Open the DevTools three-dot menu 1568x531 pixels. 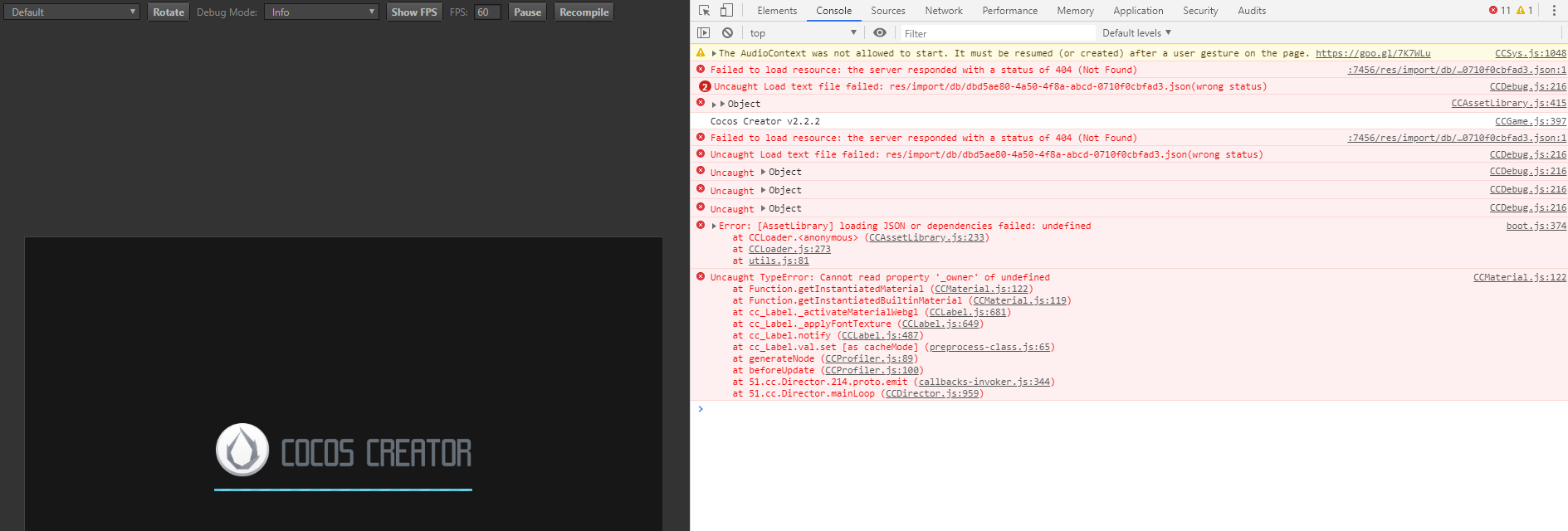[1554, 11]
